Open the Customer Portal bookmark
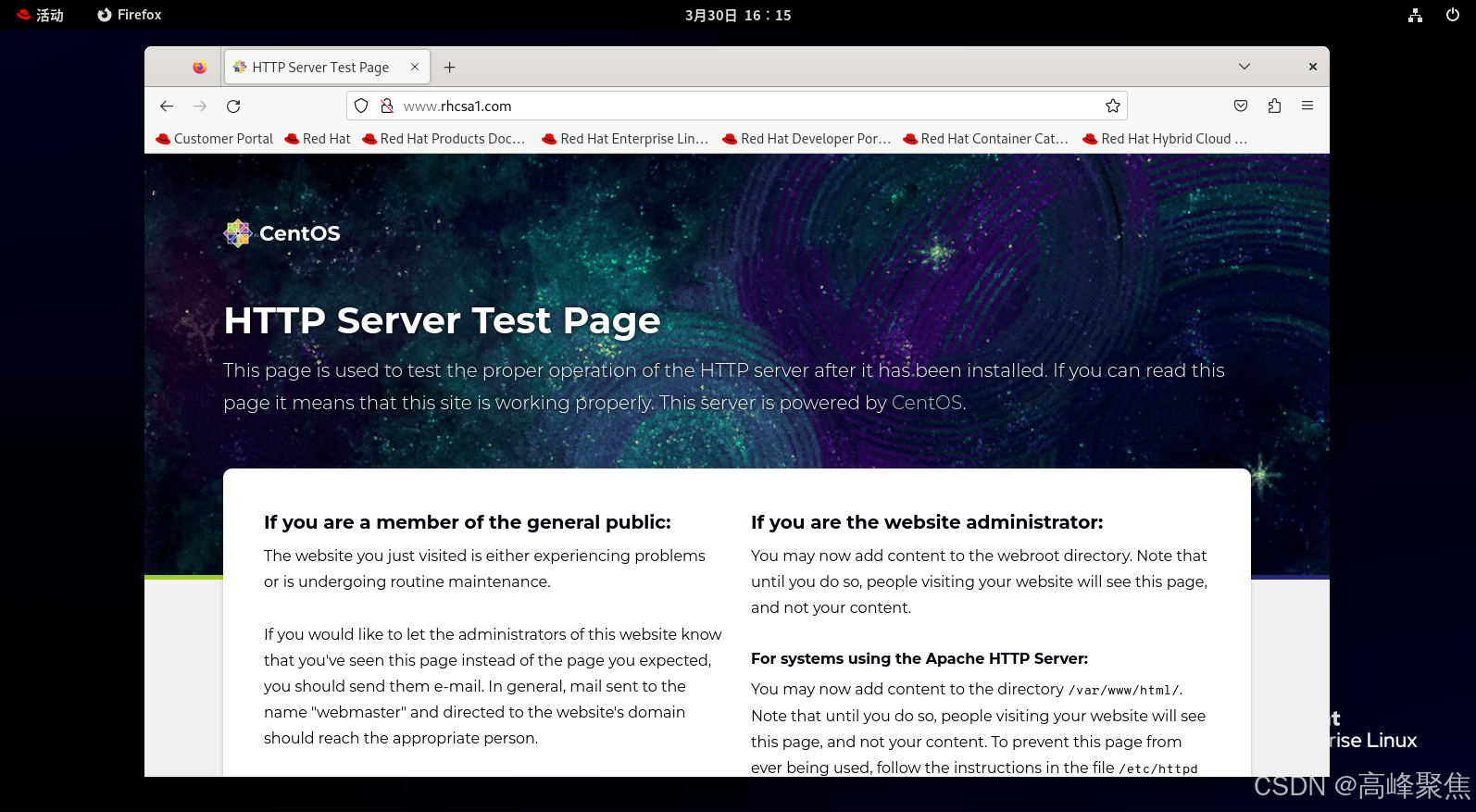The height and width of the screenshot is (812, 1476). (x=215, y=139)
